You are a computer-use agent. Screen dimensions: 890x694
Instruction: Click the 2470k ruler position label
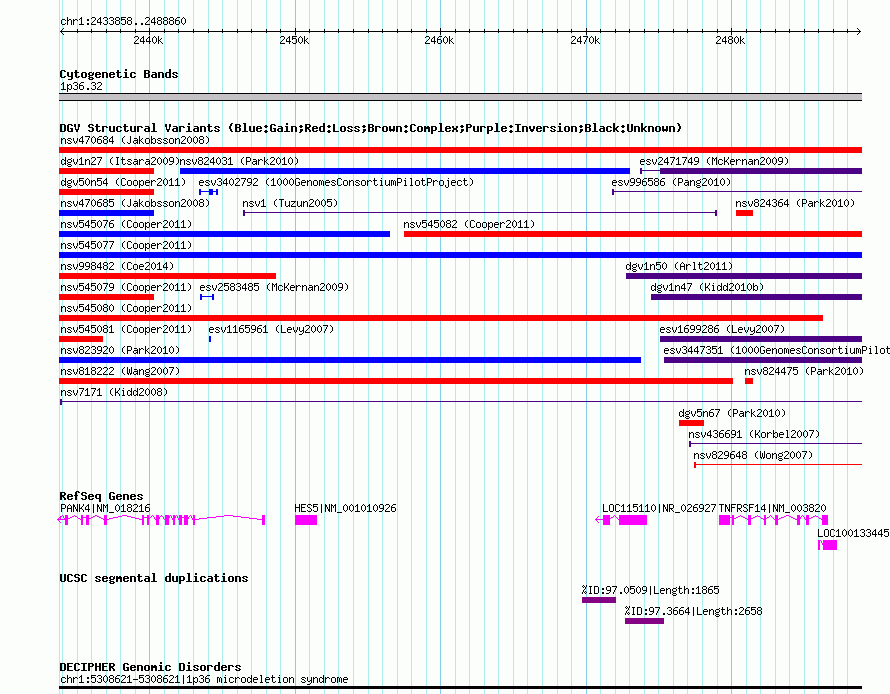[585, 40]
